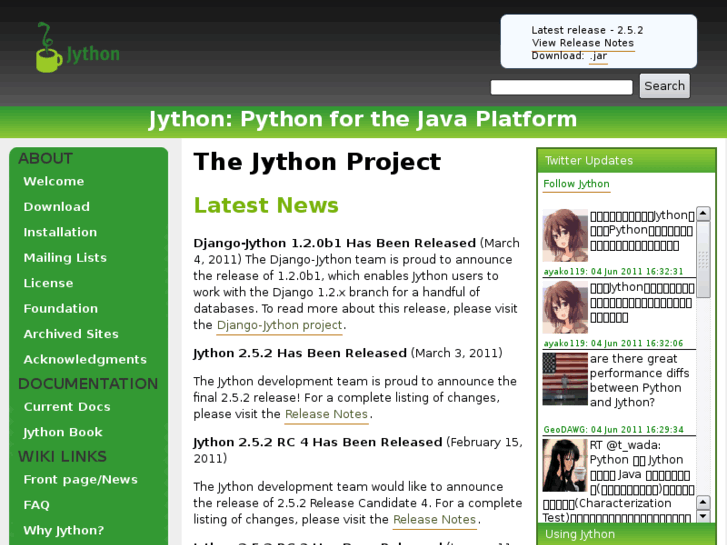
Task: Click the tweet about performance diffs between Python and Jython
Action: coord(639,380)
